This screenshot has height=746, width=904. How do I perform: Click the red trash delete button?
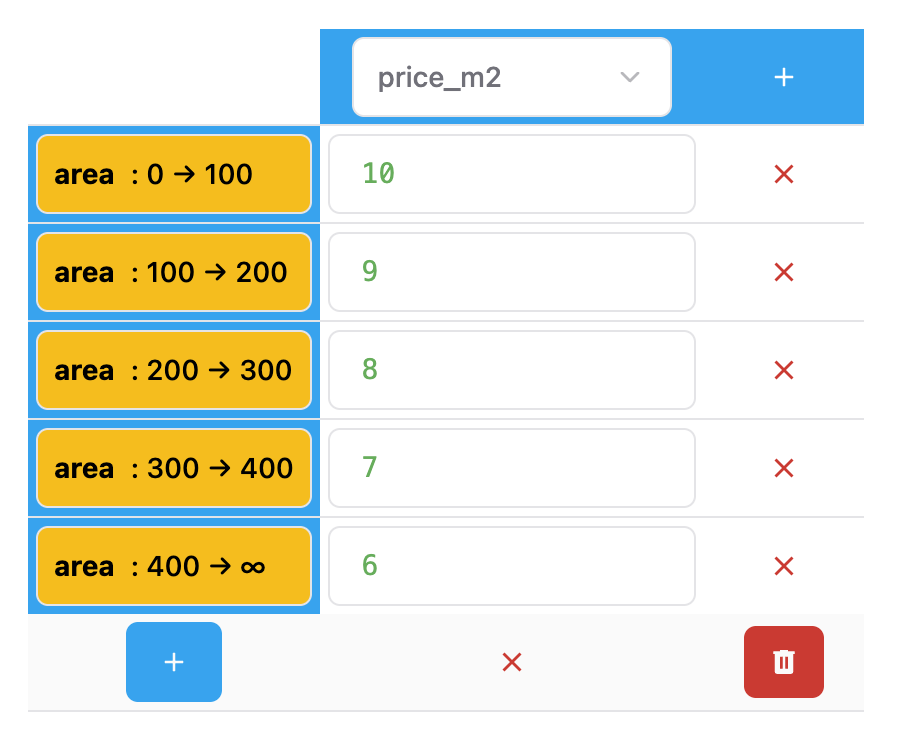click(784, 662)
